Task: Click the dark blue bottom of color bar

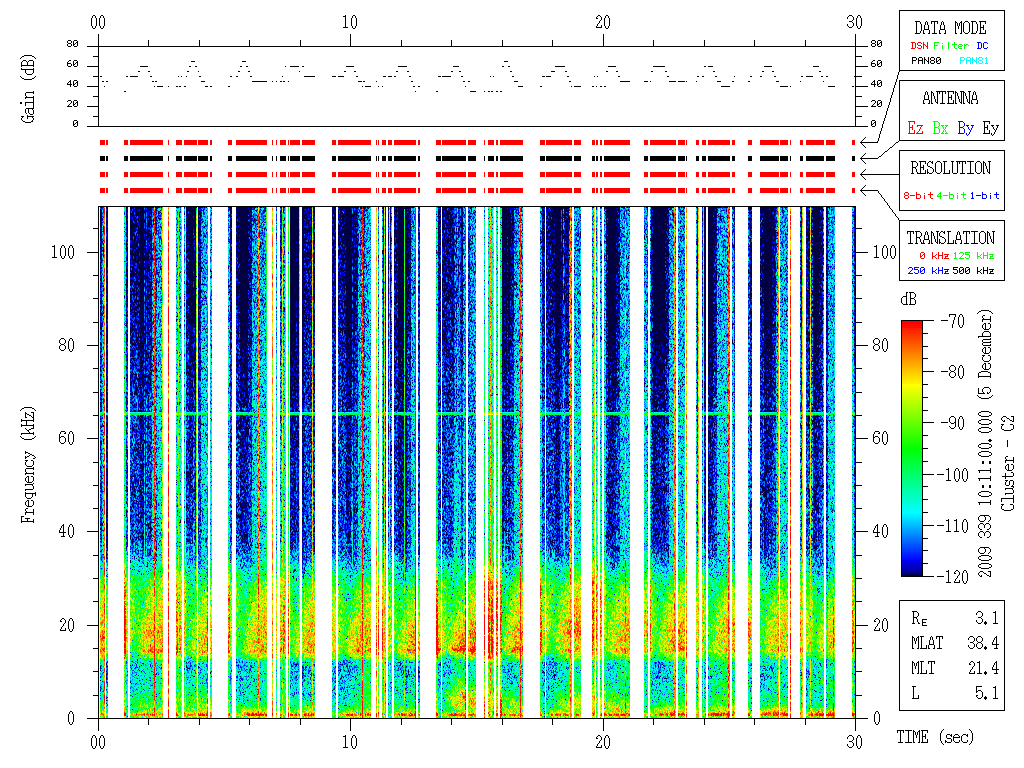Action: (x=912, y=571)
